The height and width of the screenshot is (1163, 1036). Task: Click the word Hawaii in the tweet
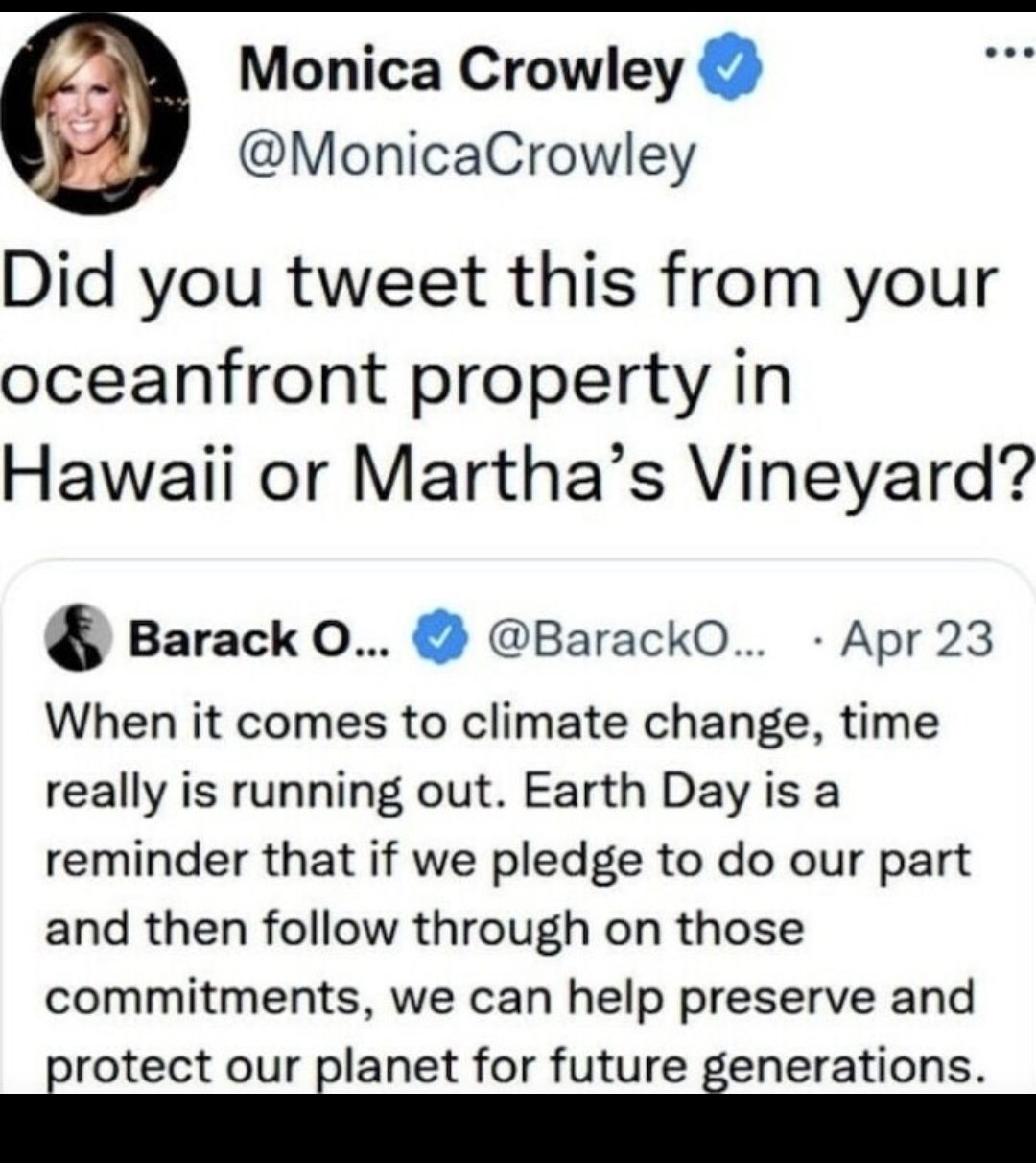tap(113, 477)
